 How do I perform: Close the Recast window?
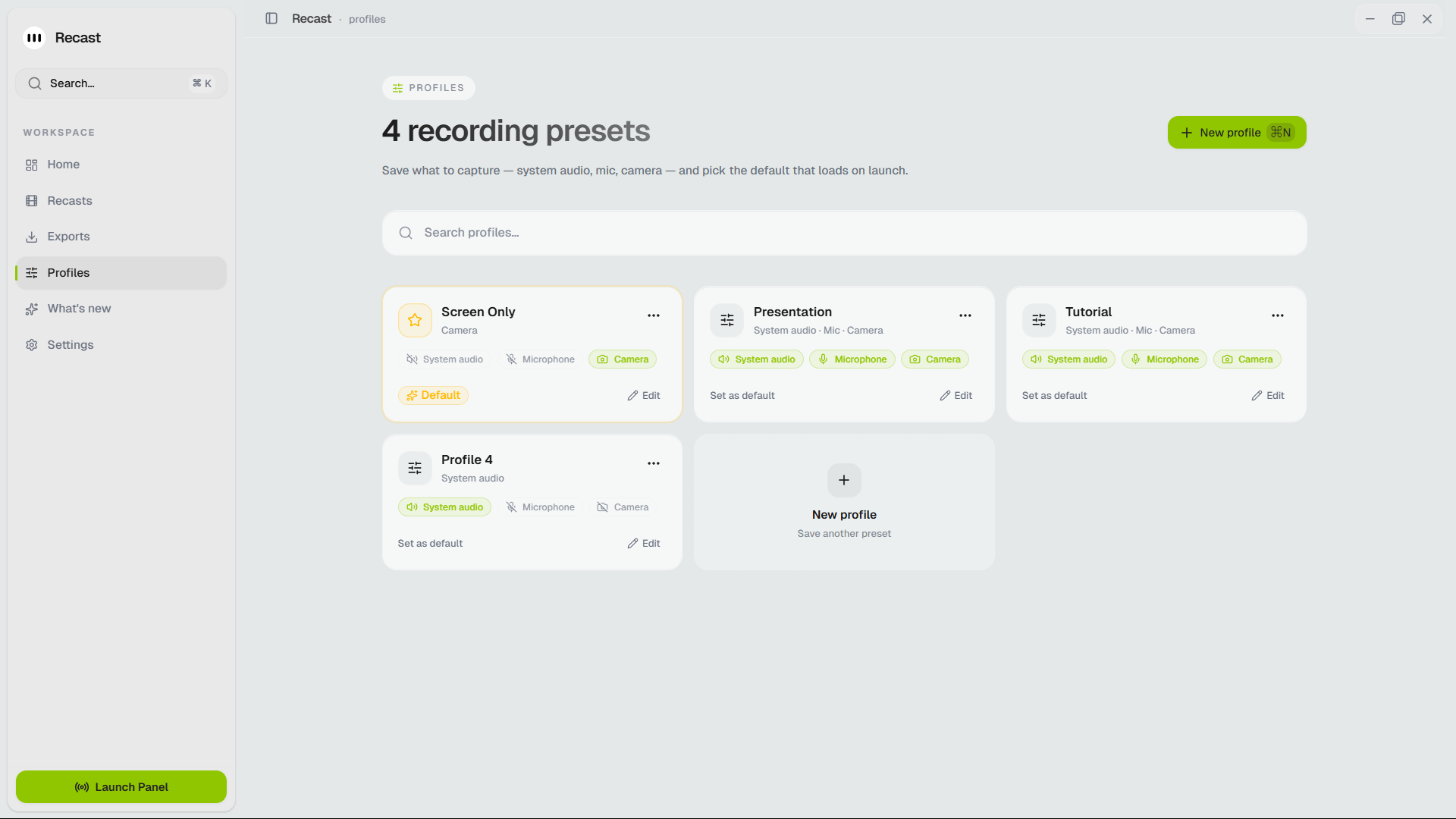pyautogui.click(x=1427, y=19)
